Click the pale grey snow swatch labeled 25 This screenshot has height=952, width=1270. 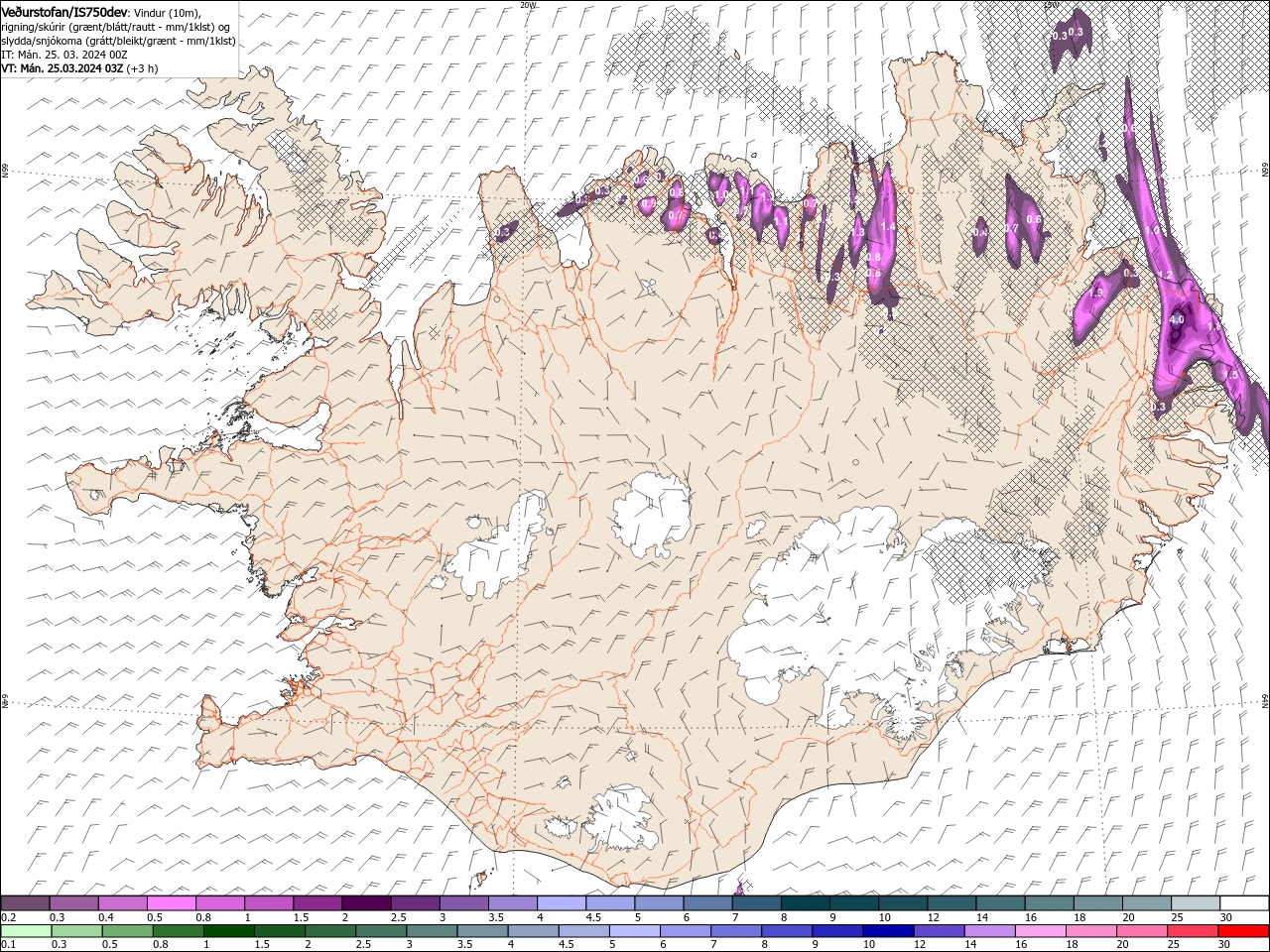point(1195,902)
